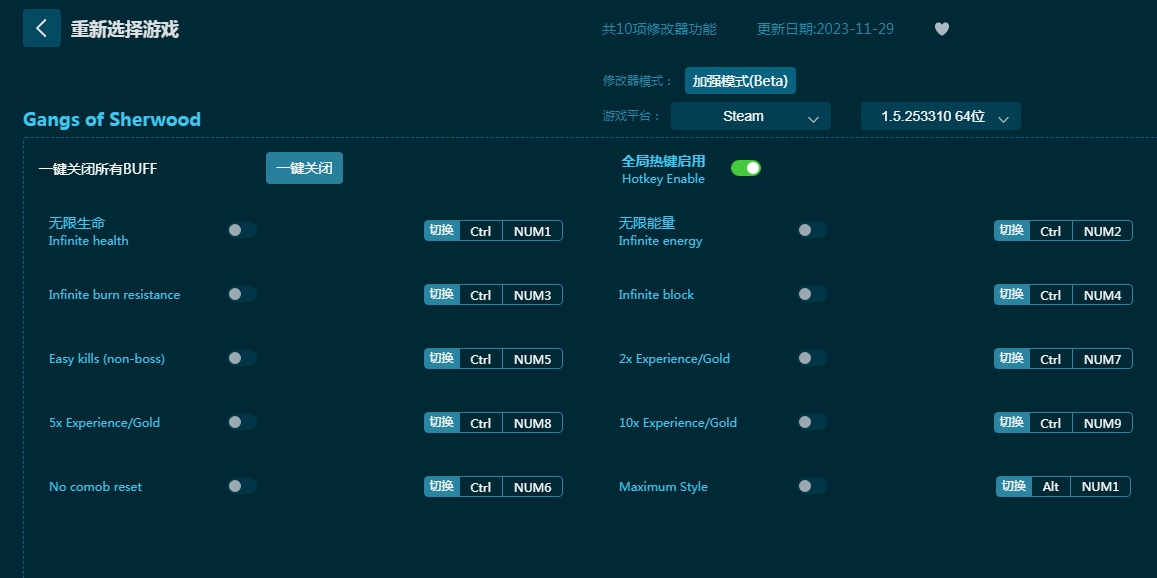Image resolution: width=1157 pixels, height=578 pixels.
Task: Click 切换 button for Maximum Style hotkey
Action: [1014, 487]
